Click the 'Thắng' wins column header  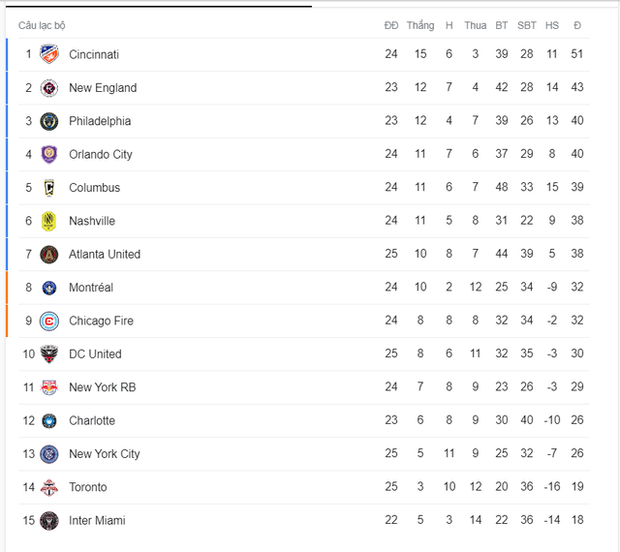pos(421,25)
